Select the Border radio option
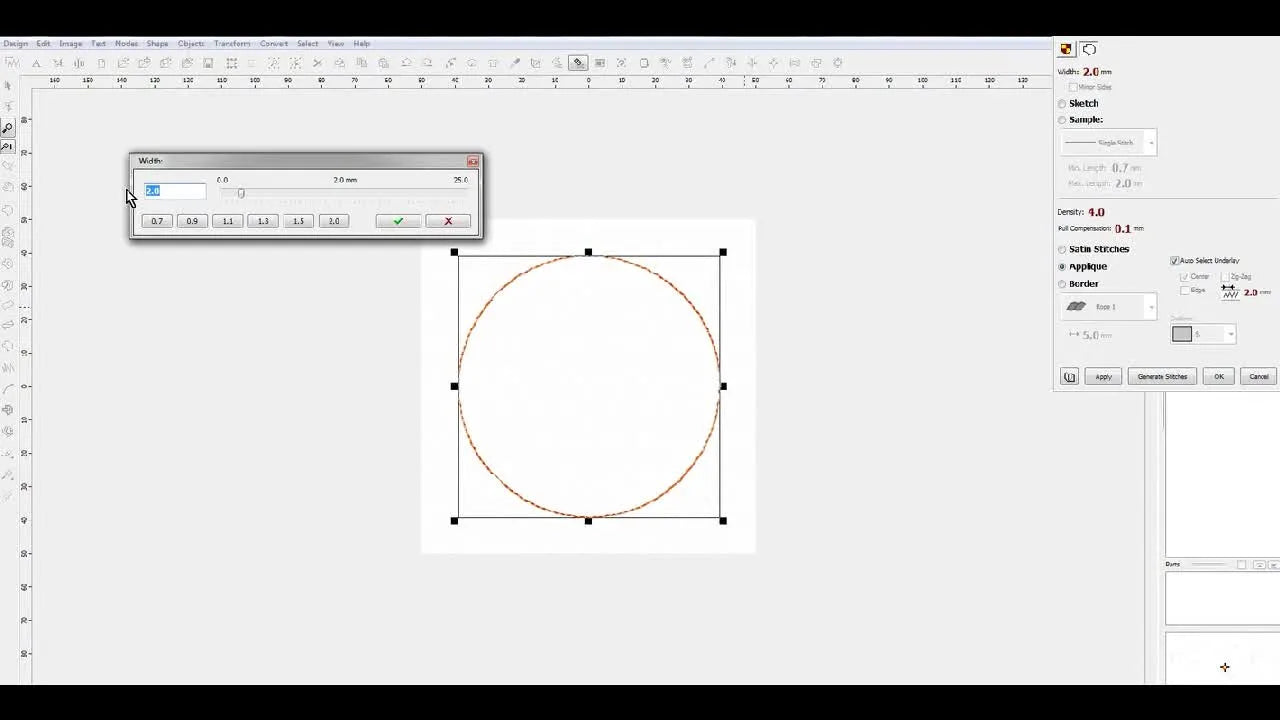Image resolution: width=1280 pixels, height=720 pixels. point(1062,284)
